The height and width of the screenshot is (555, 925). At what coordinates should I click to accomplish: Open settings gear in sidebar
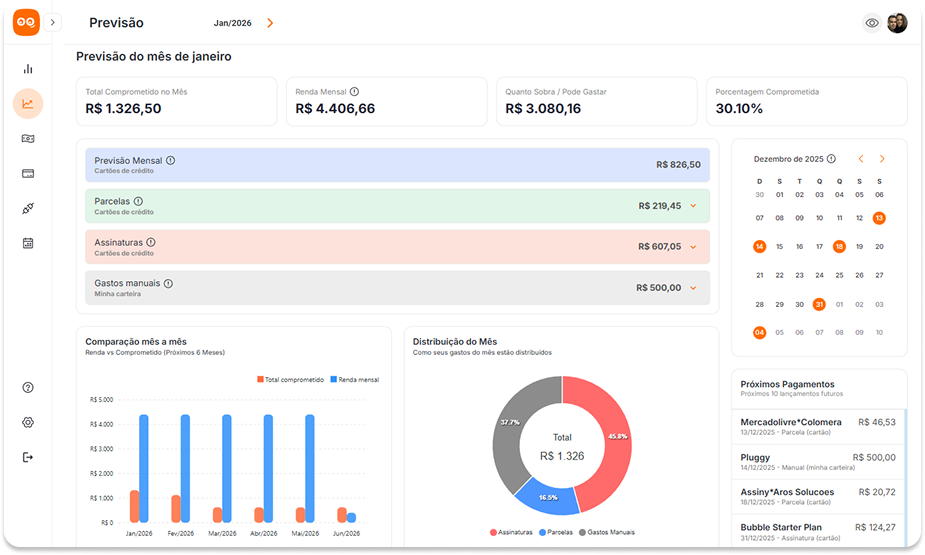tap(28, 422)
